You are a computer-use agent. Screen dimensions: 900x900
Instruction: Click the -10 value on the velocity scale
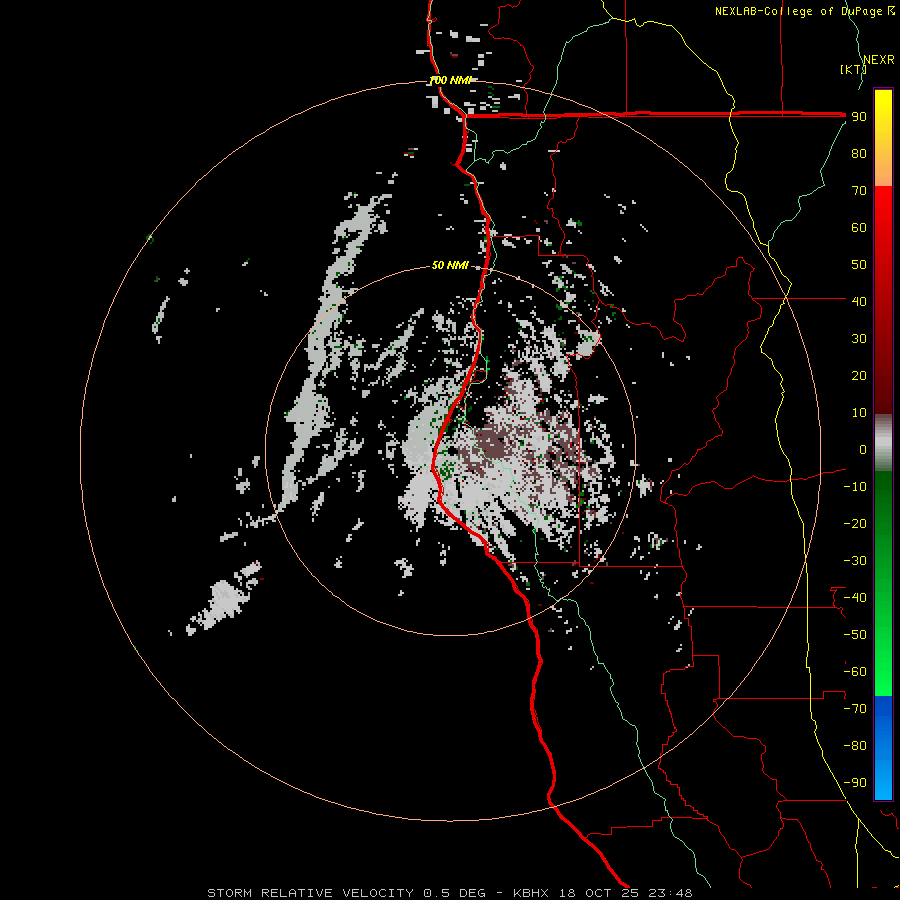[855, 487]
